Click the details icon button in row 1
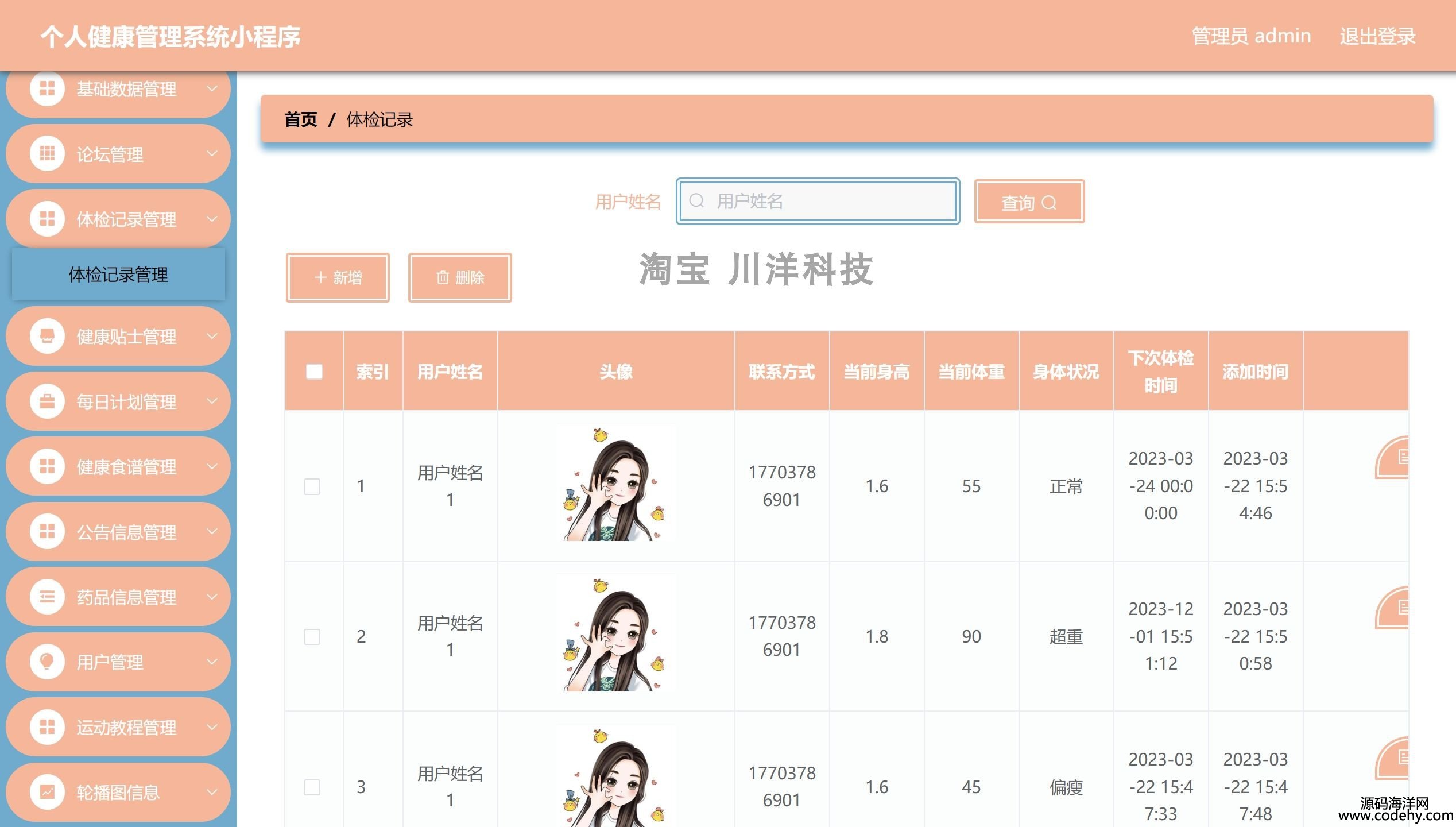The width and height of the screenshot is (1456, 827). [x=1392, y=458]
